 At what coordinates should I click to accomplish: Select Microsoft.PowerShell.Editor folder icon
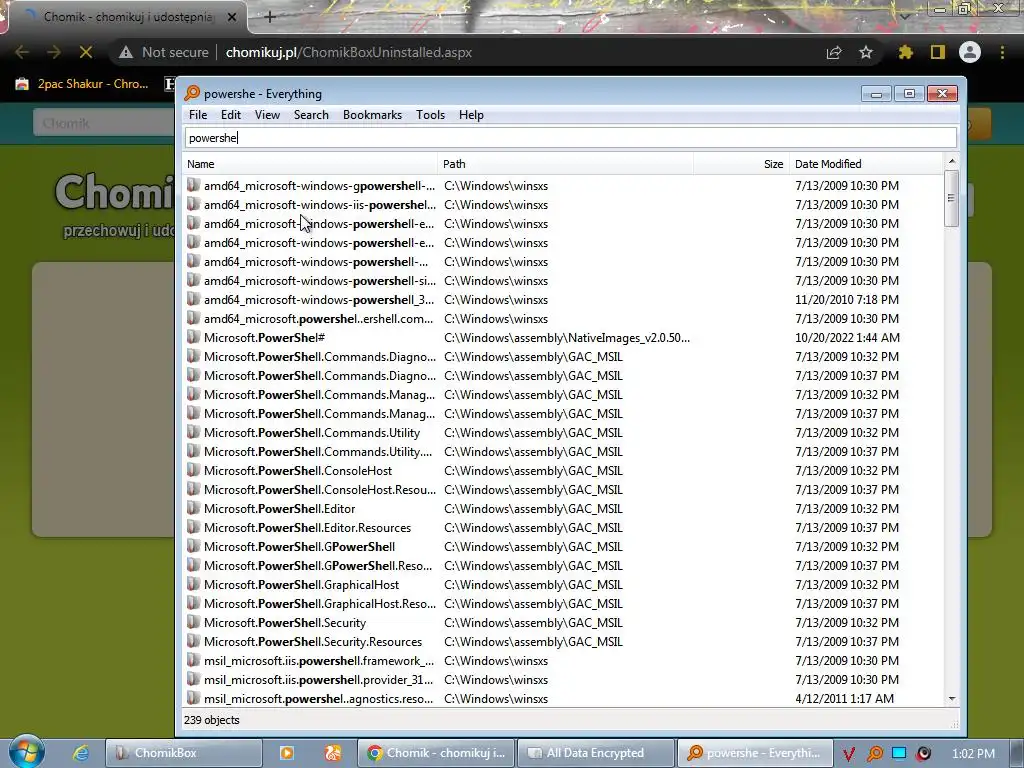pos(193,508)
